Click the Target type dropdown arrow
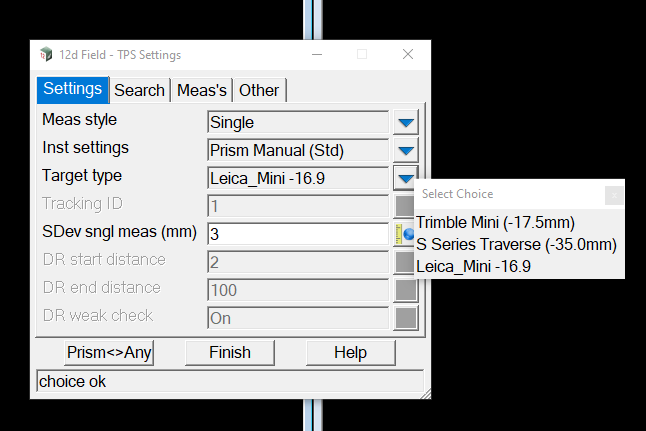The width and height of the screenshot is (646, 431). pos(405,179)
